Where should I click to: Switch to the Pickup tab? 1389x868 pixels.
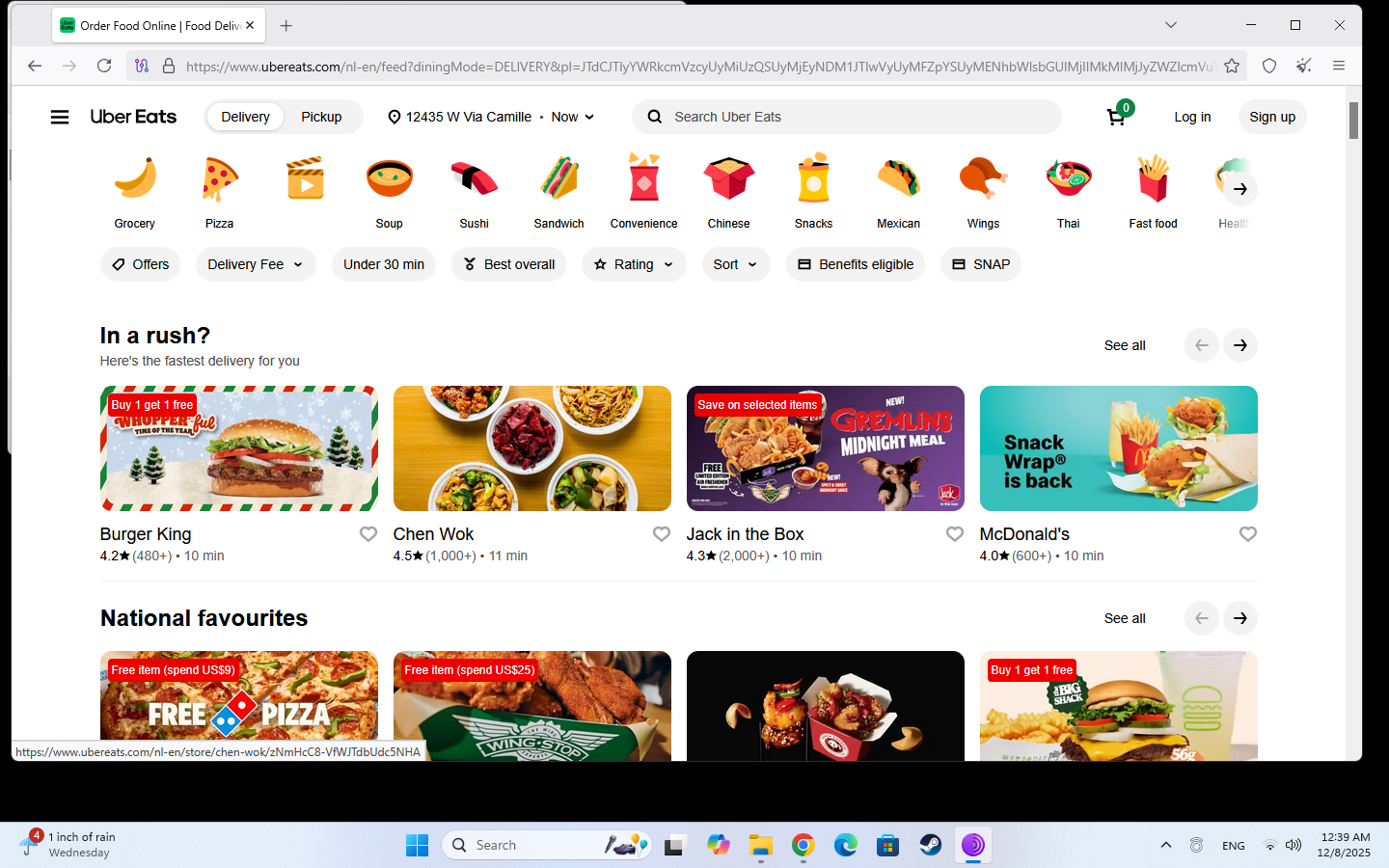click(x=321, y=117)
